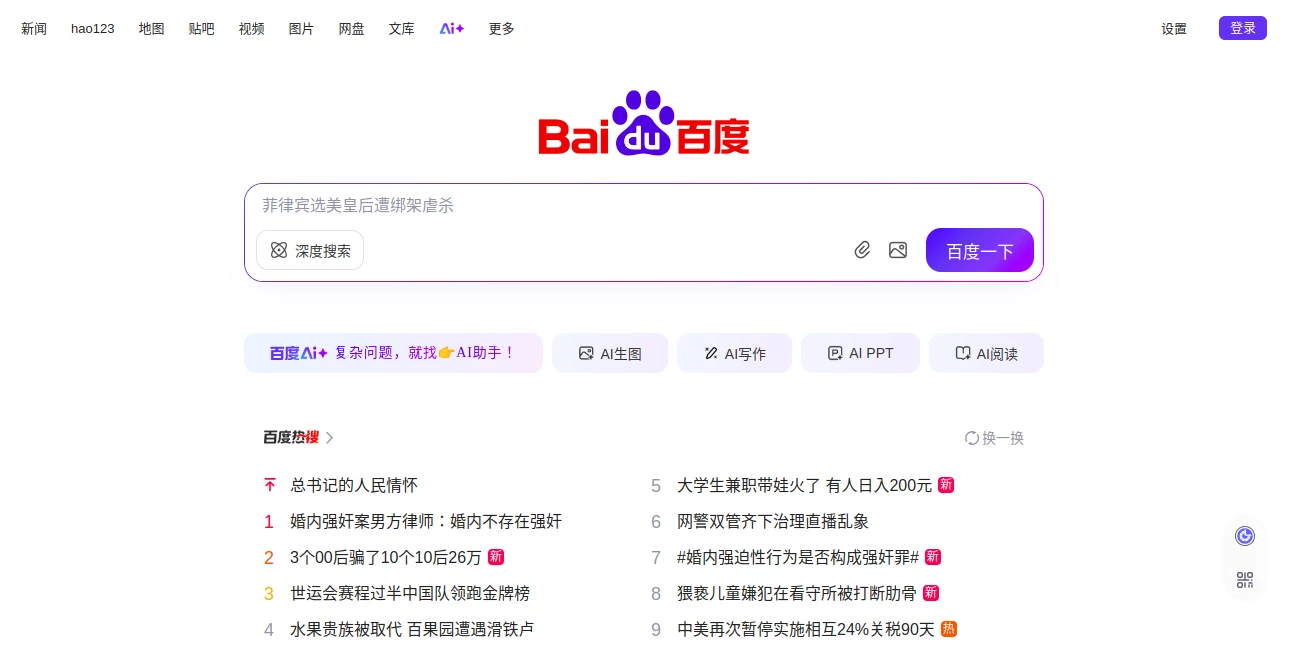1290x666 pixels.
Task: Click the 新 badge after #婚内强迫性行为 headline
Action: pyautogui.click(x=933, y=557)
